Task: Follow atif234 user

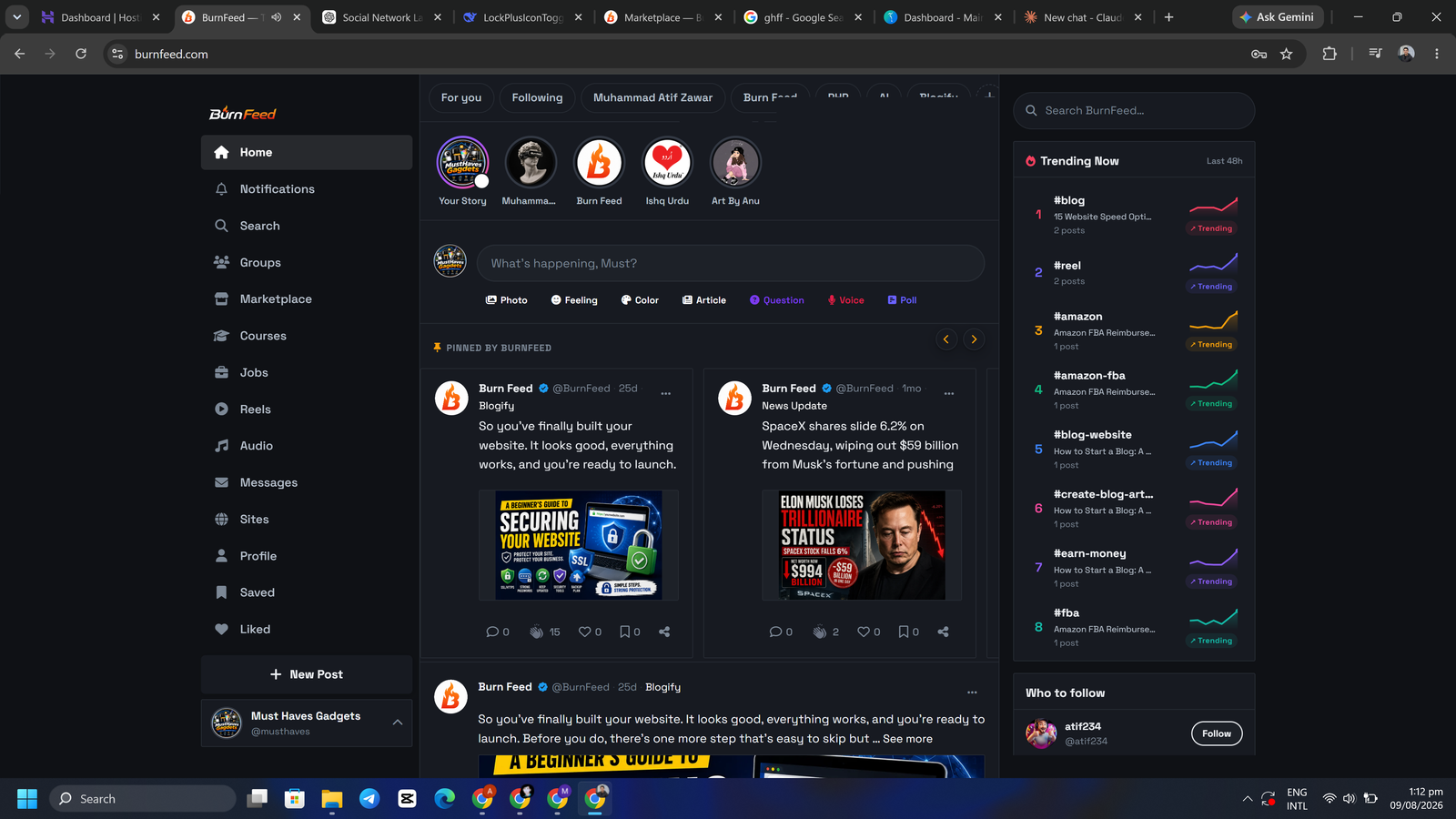Action: click(x=1217, y=733)
